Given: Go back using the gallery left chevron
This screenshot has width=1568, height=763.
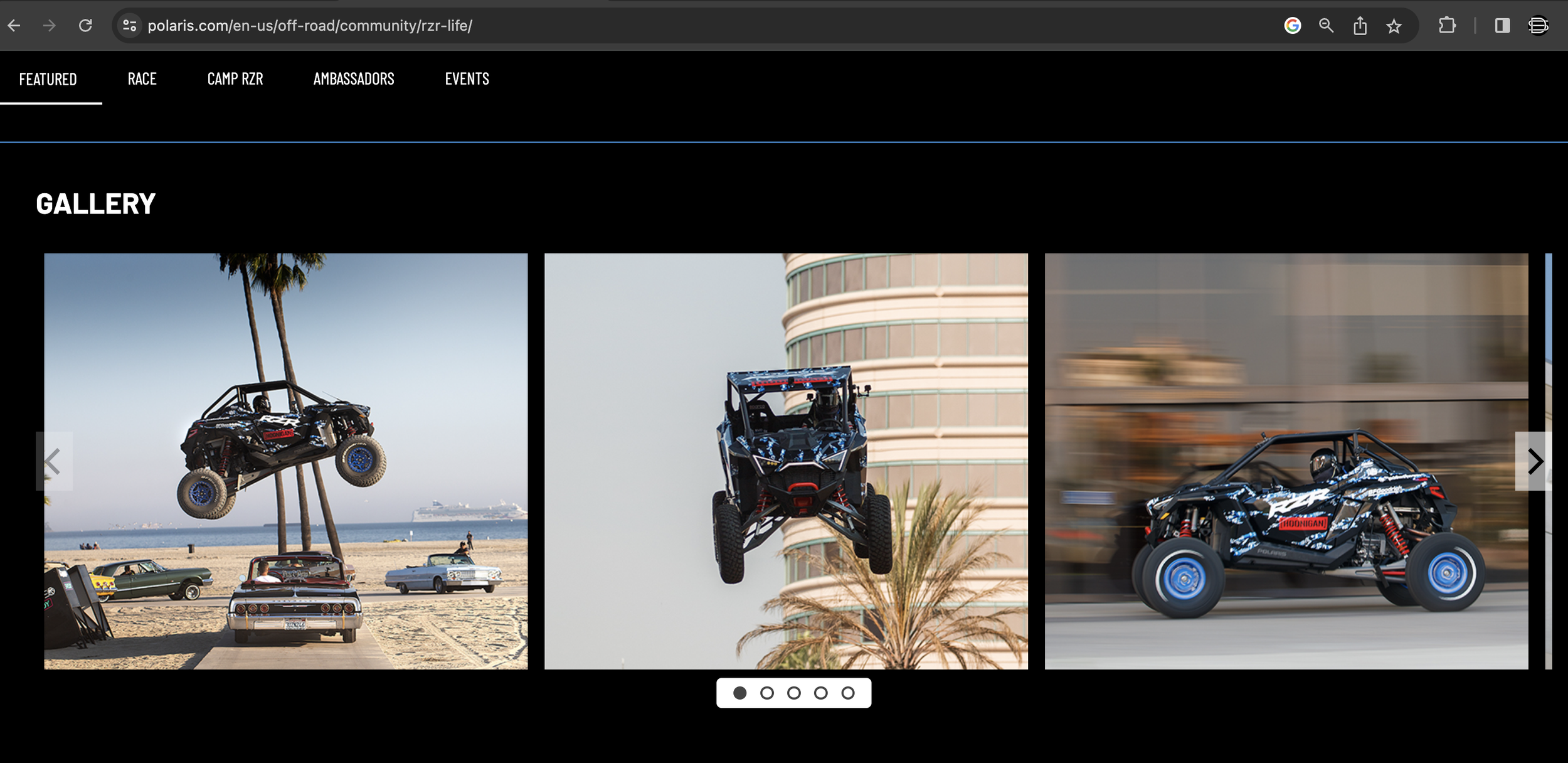Looking at the screenshot, I should point(53,461).
